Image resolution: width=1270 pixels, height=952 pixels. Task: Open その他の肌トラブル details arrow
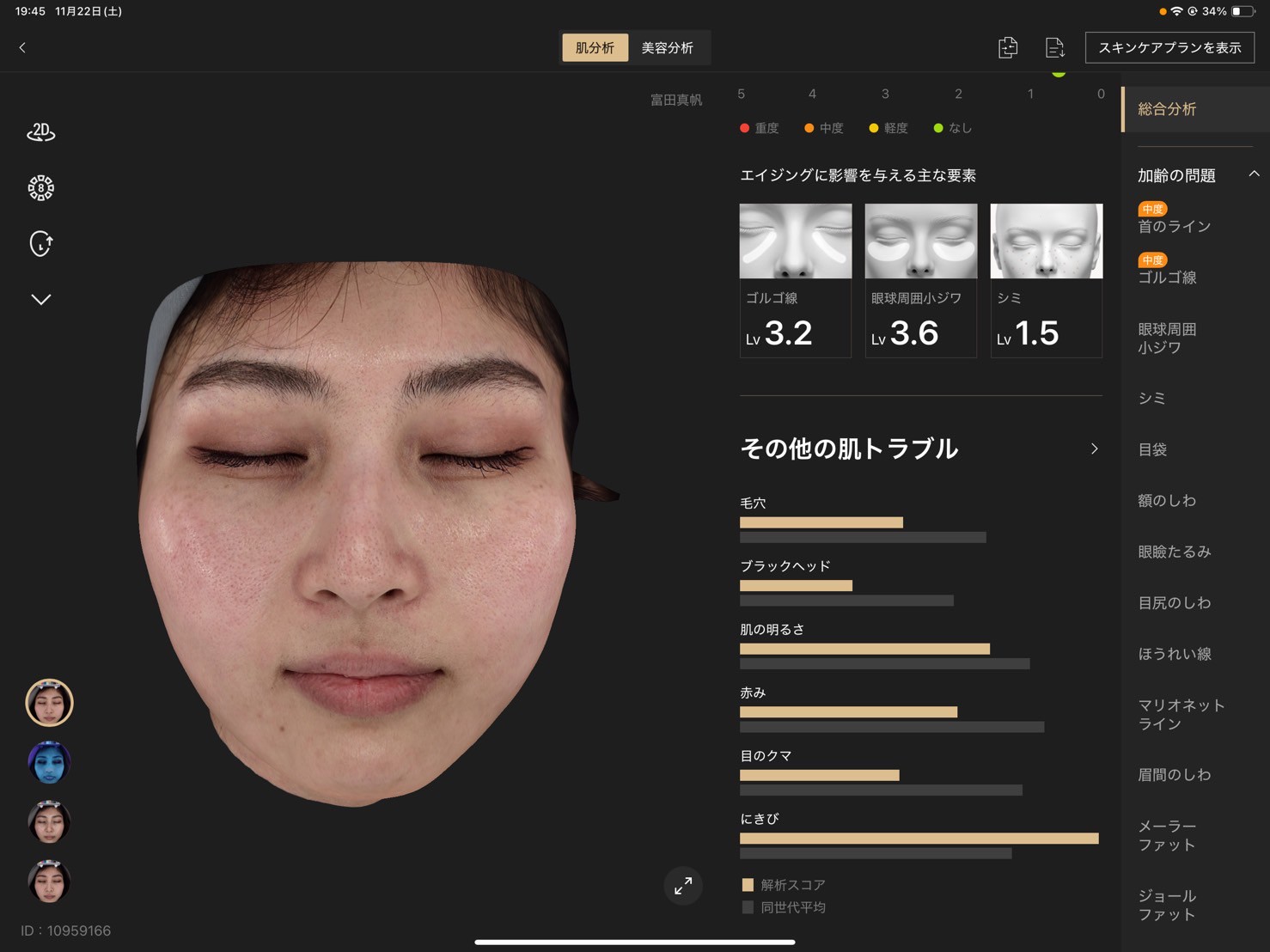coord(1094,449)
